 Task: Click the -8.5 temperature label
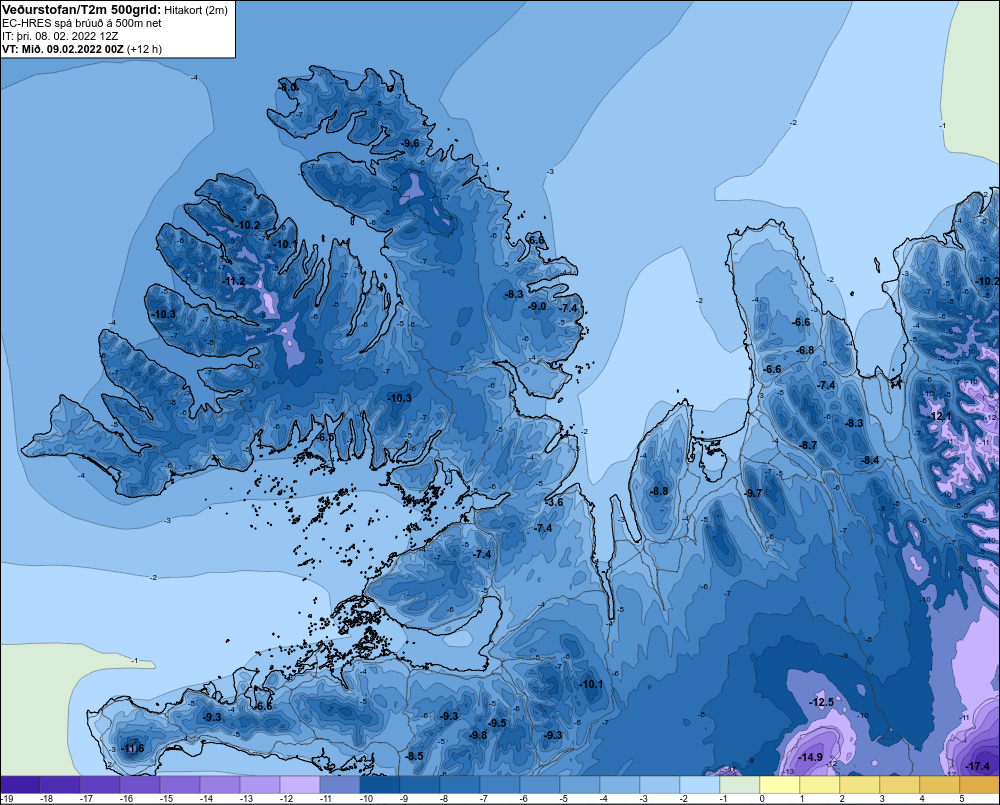tap(415, 756)
